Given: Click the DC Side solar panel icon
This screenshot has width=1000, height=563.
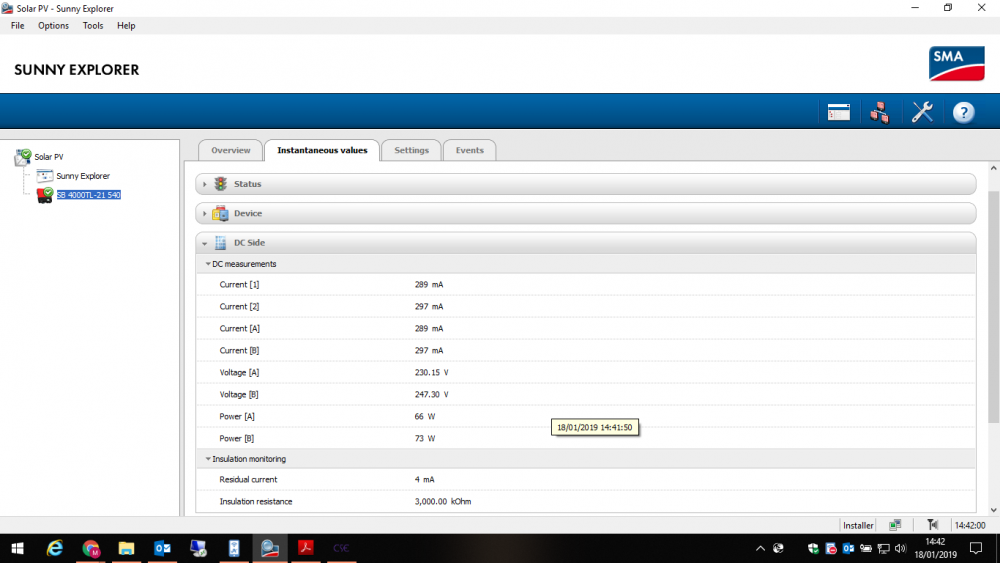Looking at the screenshot, I should point(221,243).
